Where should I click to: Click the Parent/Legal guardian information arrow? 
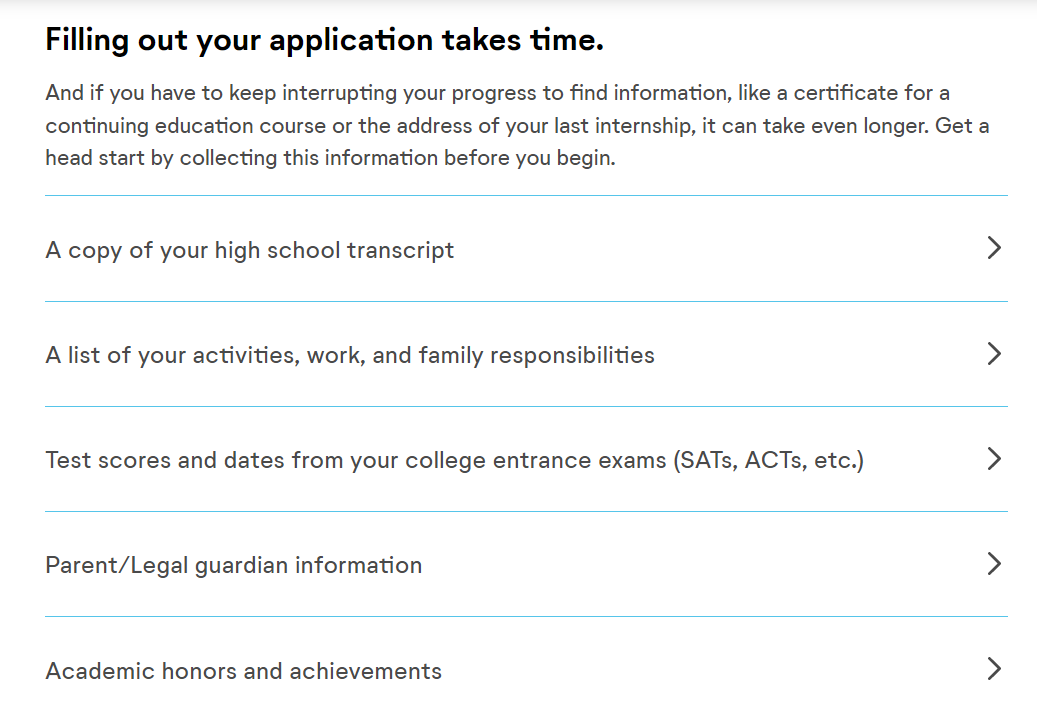click(x=993, y=564)
